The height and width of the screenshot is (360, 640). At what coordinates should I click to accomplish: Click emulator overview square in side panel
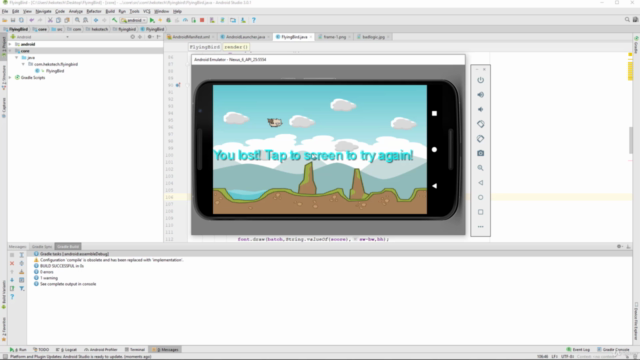pyautogui.click(x=480, y=212)
